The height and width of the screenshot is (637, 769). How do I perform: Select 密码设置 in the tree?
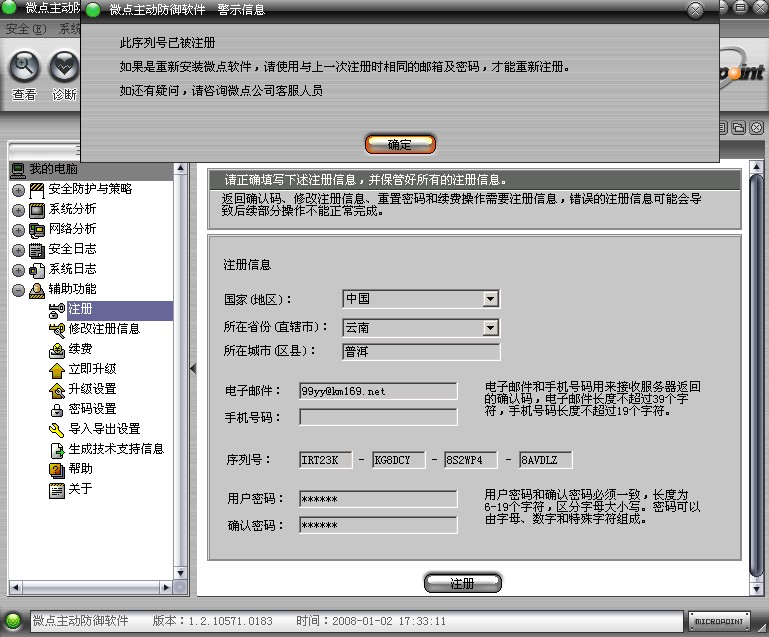pyautogui.click(x=92, y=408)
